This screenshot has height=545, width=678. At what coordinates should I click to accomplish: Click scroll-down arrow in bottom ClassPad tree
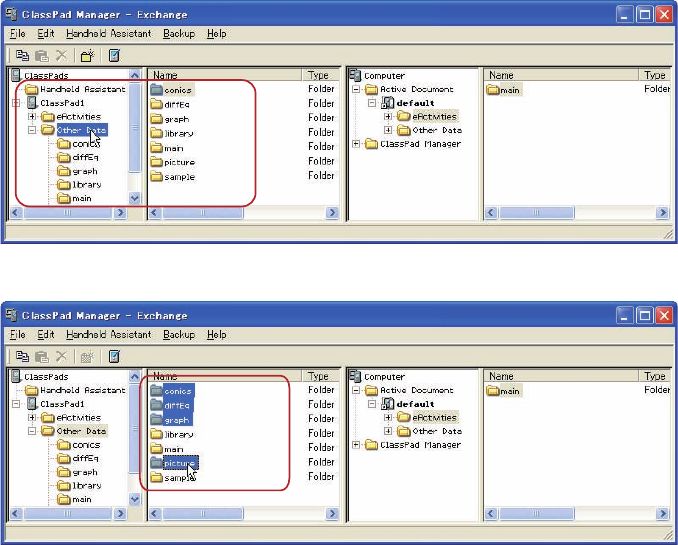pyautogui.click(x=134, y=500)
